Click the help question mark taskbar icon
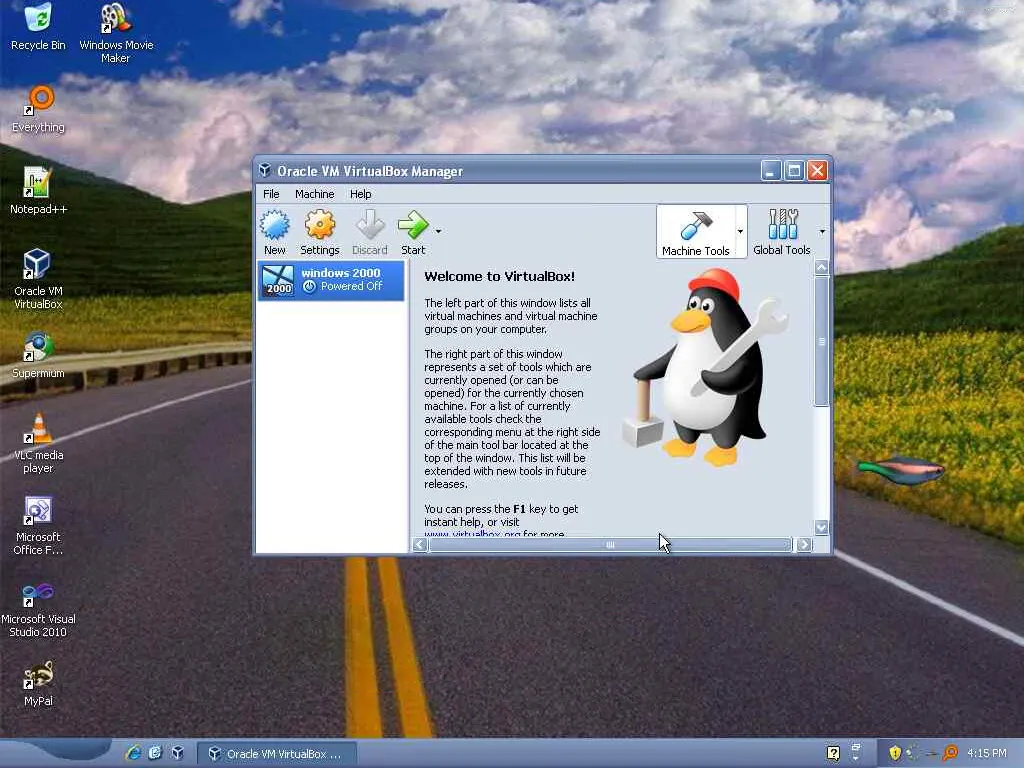This screenshot has width=1024, height=768. click(x=833, y=753)
